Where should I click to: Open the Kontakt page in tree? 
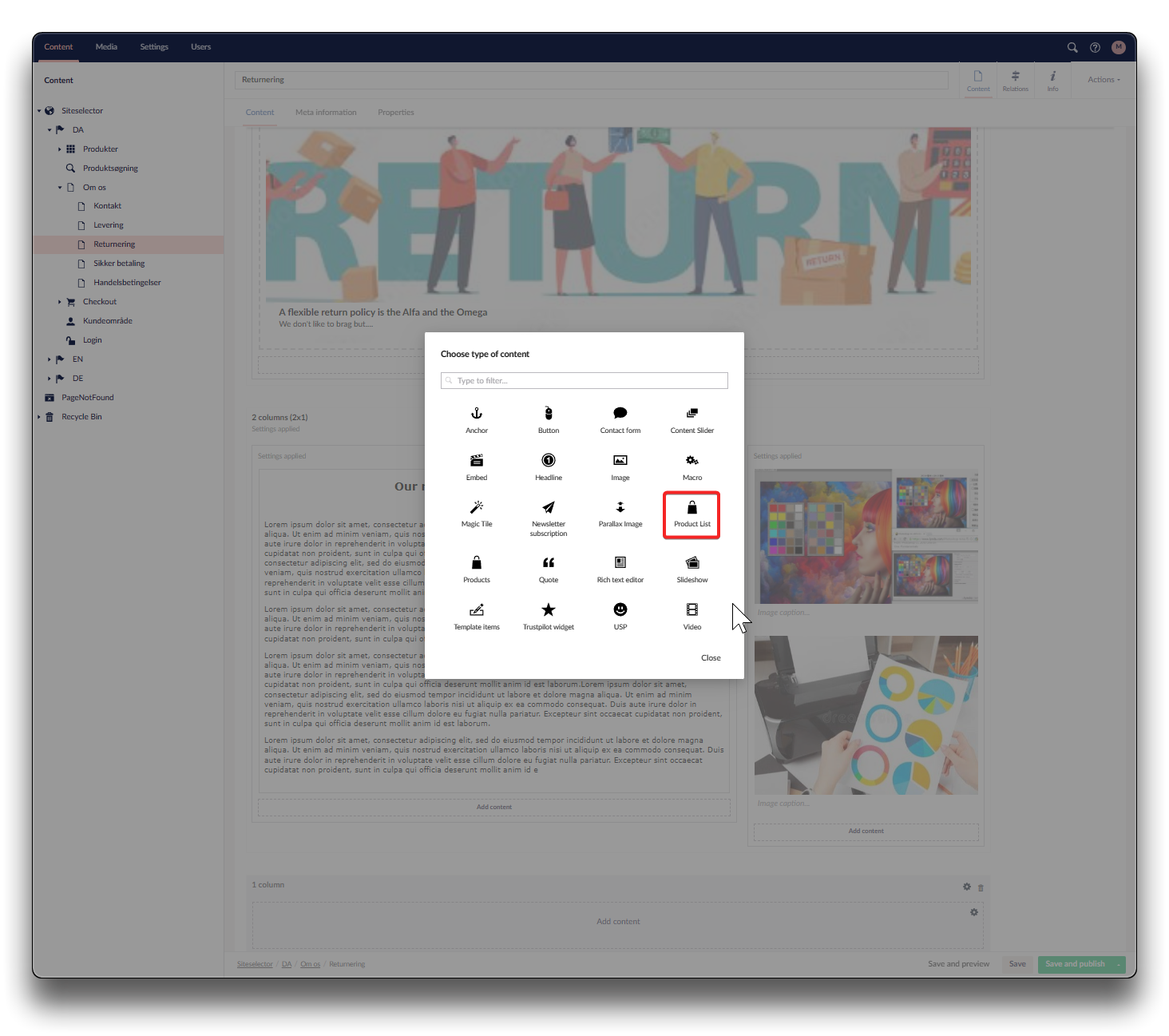tap(107, 206)
